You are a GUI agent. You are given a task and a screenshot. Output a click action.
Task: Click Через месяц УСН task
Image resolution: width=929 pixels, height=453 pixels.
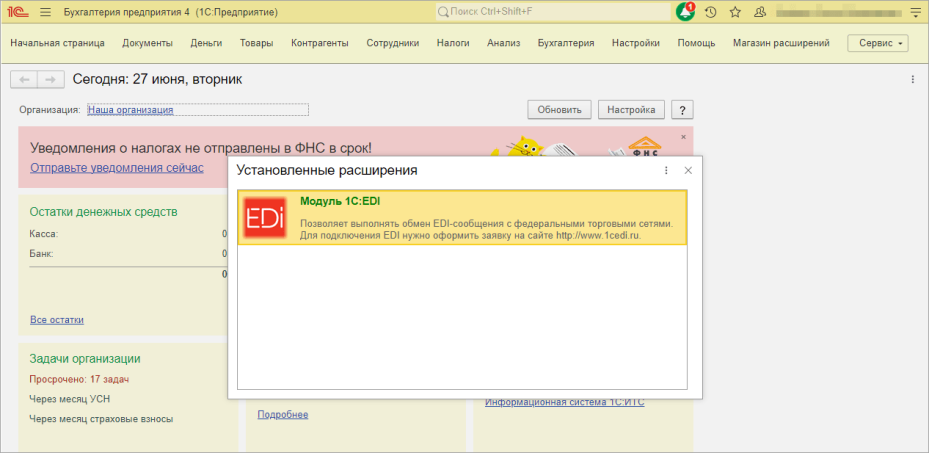70,399
